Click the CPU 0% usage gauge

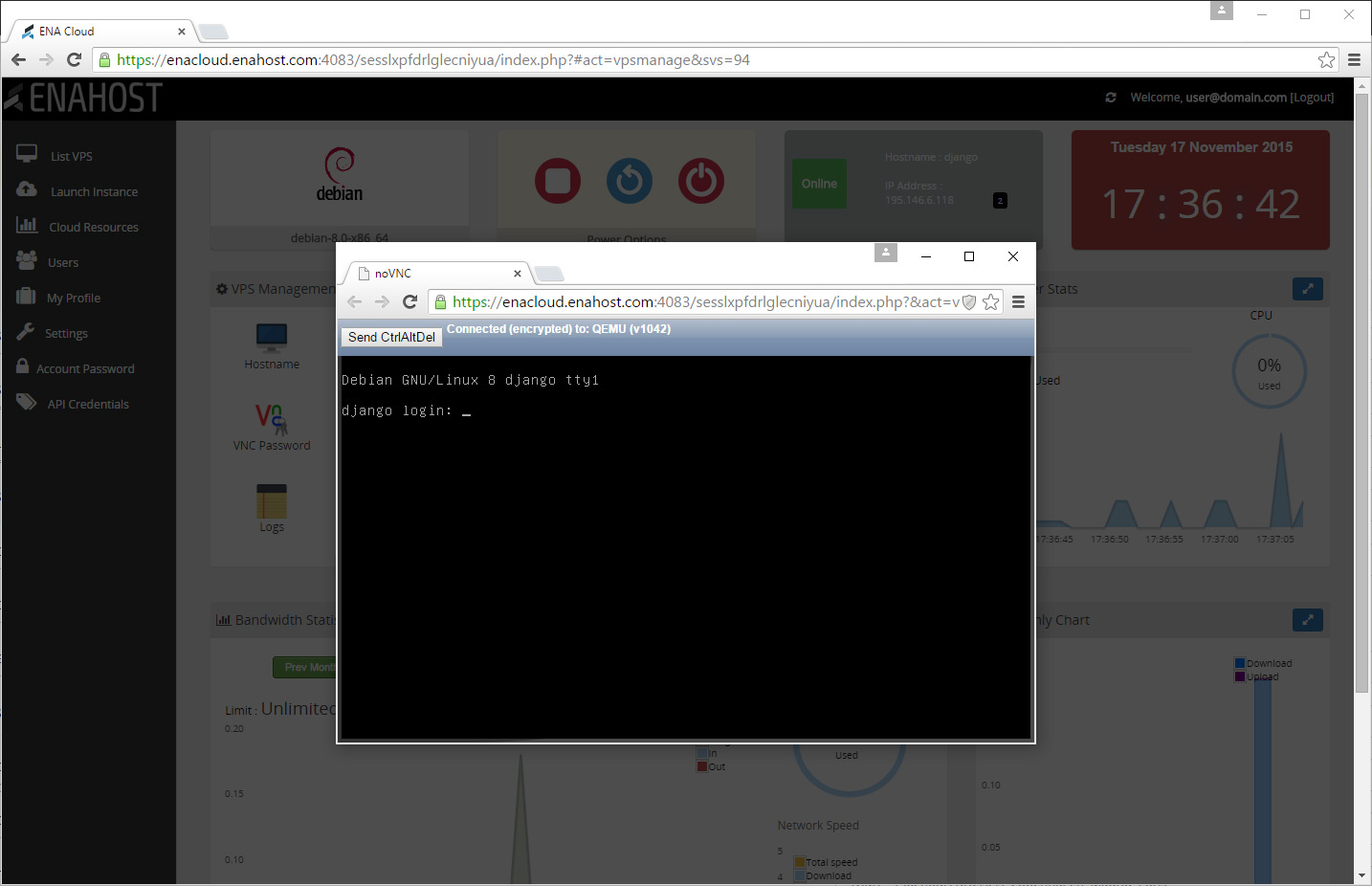pos(1269,371)
